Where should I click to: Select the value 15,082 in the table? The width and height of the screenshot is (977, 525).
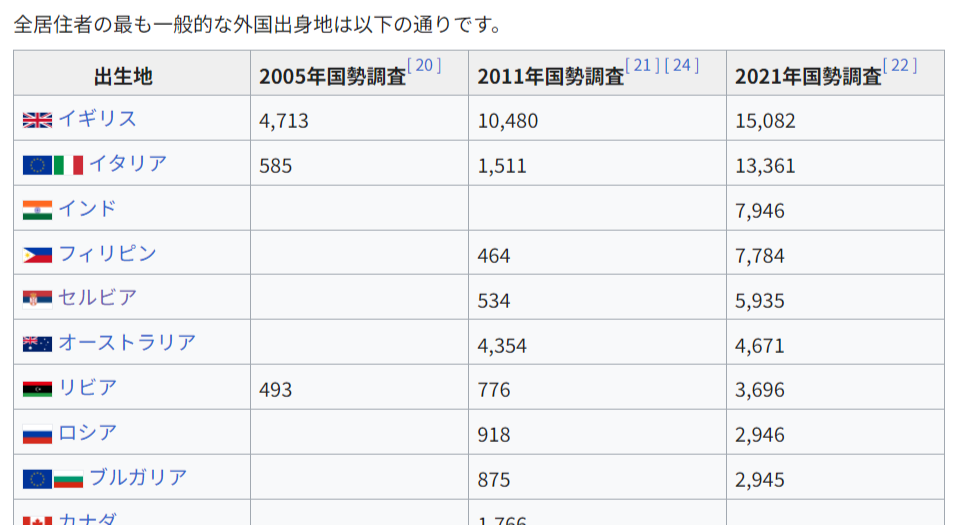(x=765, y=121)
